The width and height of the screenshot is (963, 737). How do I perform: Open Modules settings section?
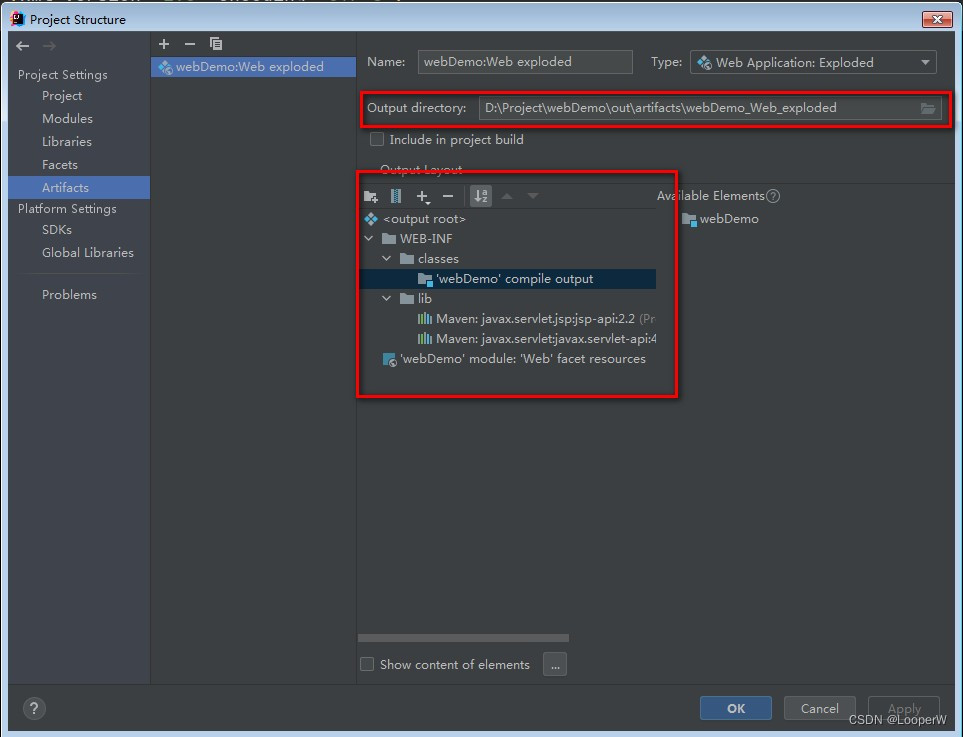point(68,119)
